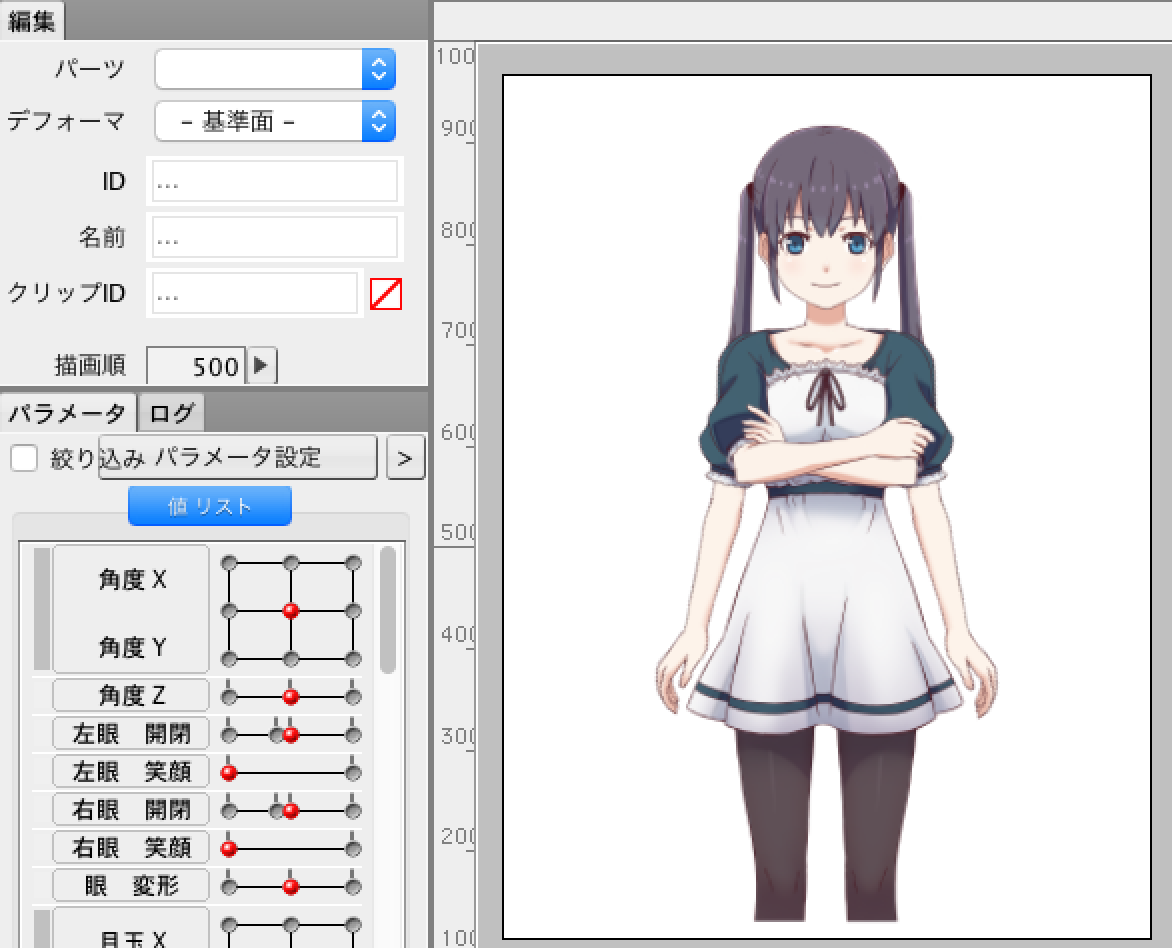Select the 右眼 開閉 parameter label
This screenshot has width=1172, height=948.
(131, 810)
